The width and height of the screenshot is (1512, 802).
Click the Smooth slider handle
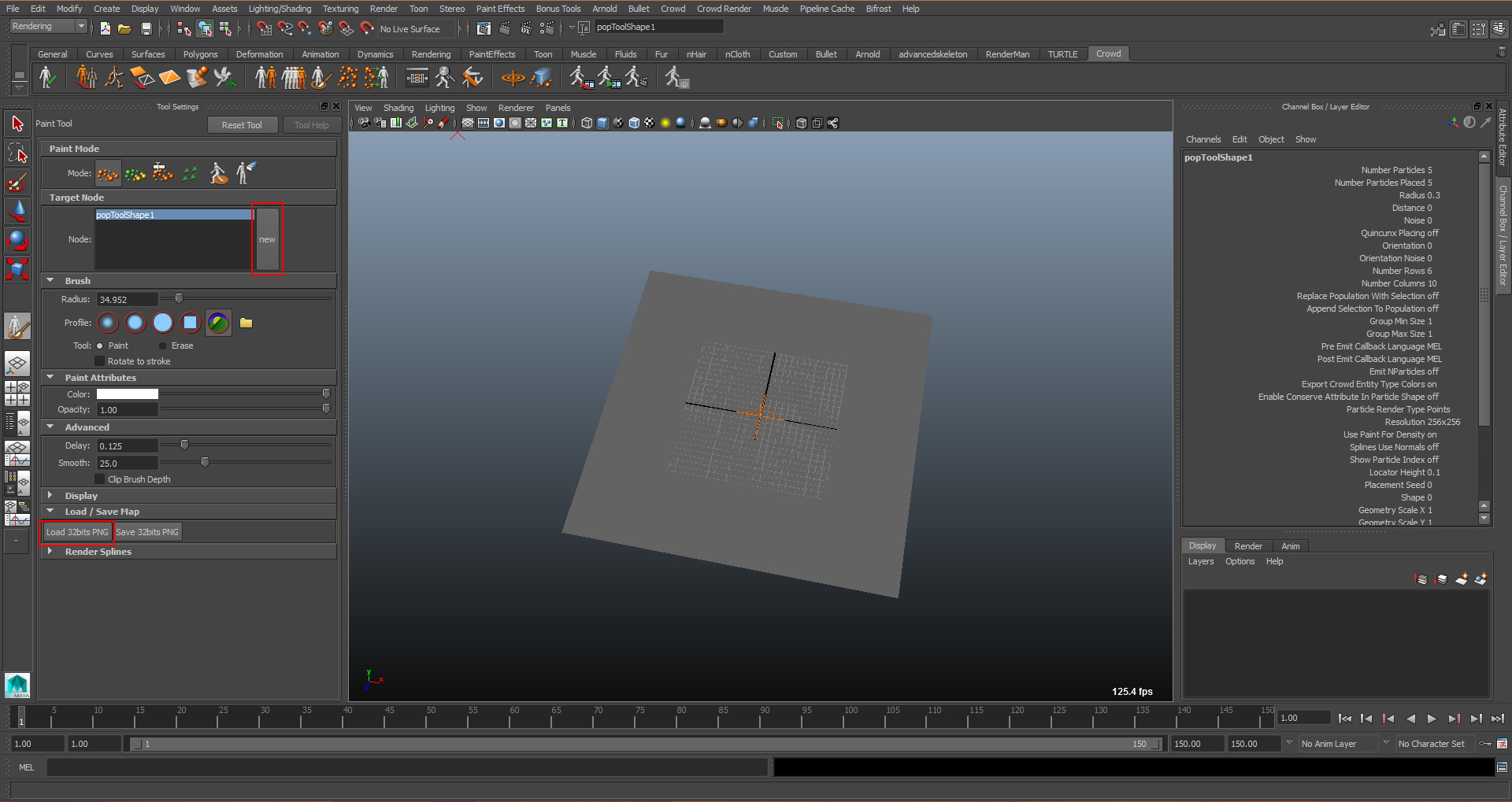coord(205,462)
